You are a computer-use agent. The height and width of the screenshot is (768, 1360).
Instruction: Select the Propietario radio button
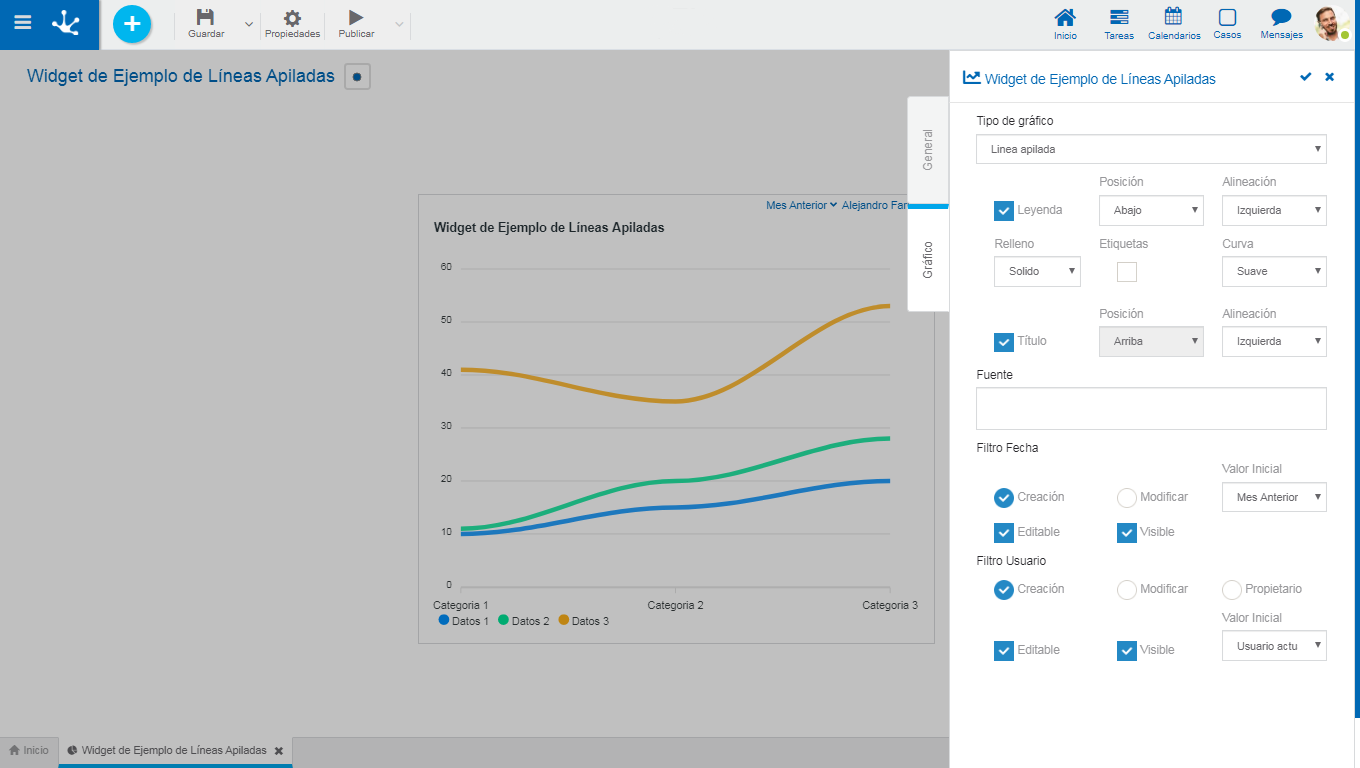(x=1232, y=589)
